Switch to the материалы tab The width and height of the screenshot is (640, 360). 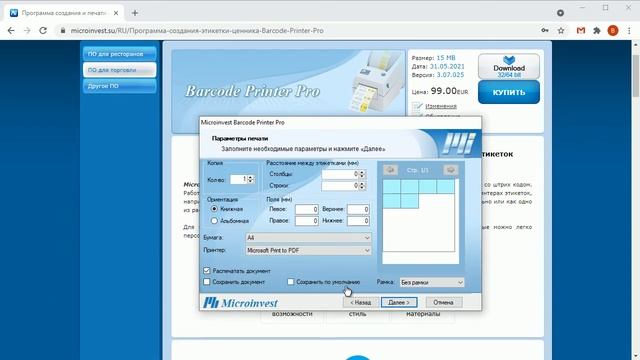click(423, 314)
